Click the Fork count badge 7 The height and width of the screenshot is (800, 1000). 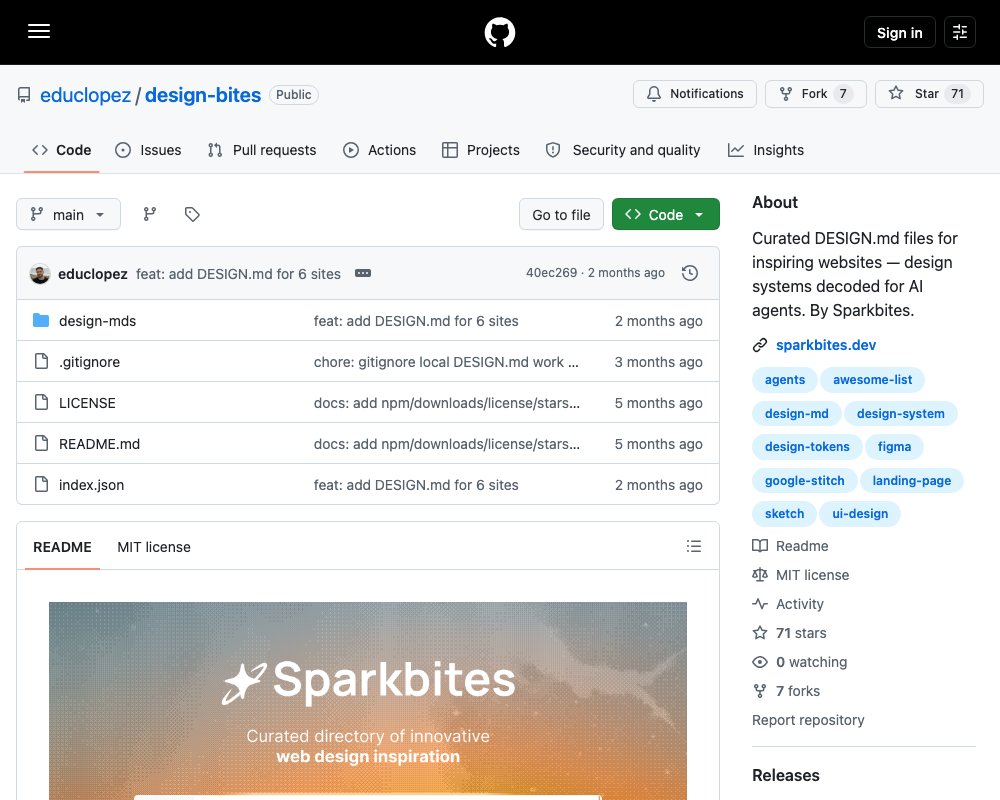point(843,94)
